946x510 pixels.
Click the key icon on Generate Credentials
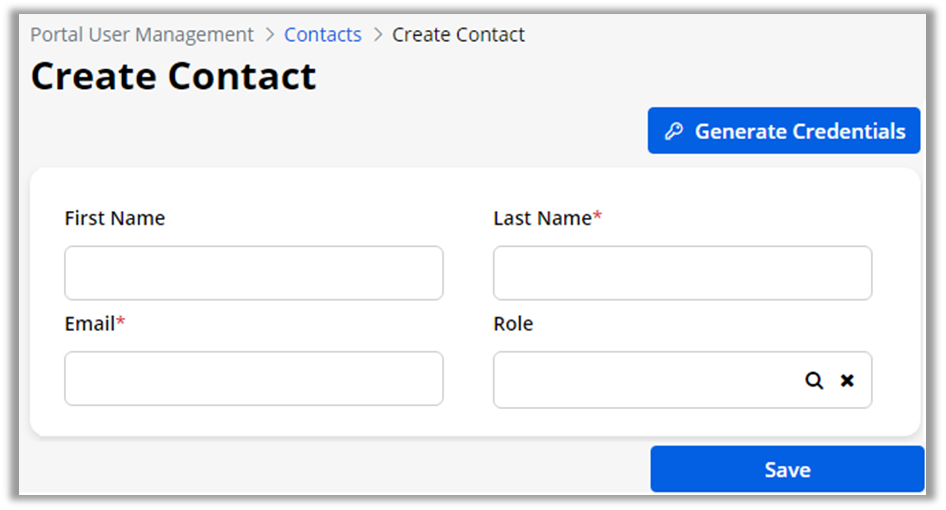(x=674, y=131)
